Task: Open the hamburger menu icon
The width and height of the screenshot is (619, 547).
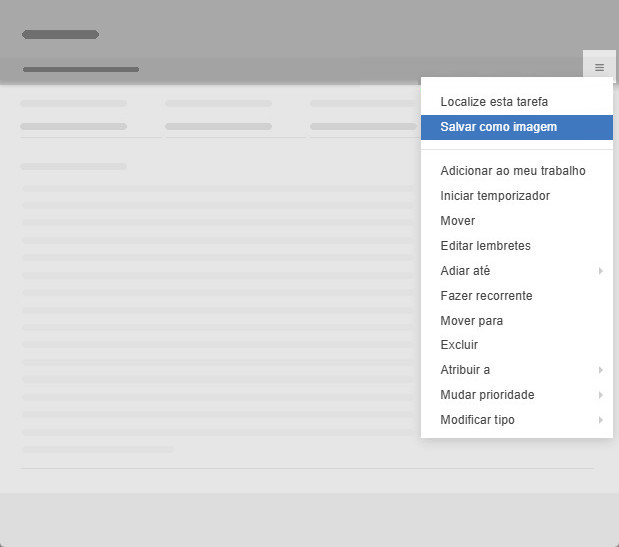Action: click(599, 67)
